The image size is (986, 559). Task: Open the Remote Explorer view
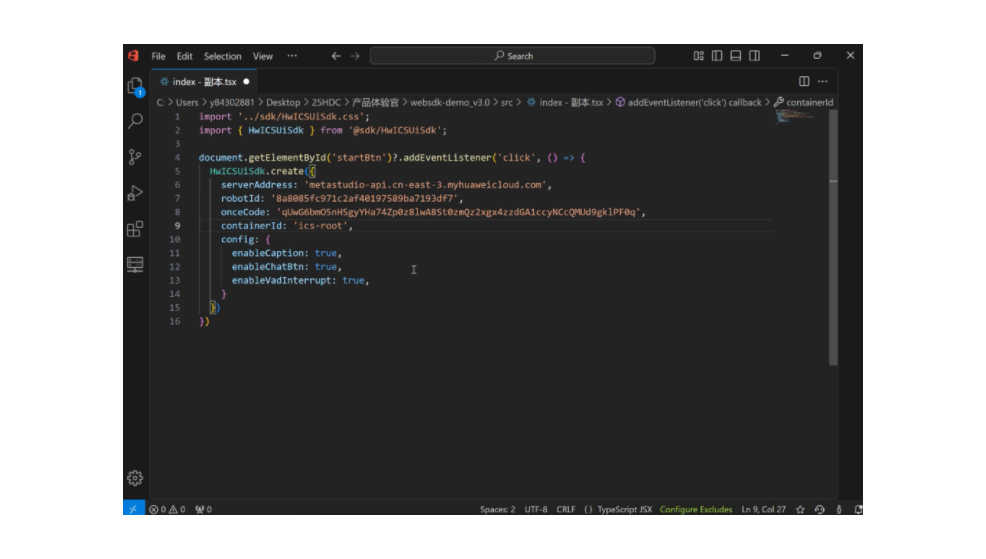(135, 265)
